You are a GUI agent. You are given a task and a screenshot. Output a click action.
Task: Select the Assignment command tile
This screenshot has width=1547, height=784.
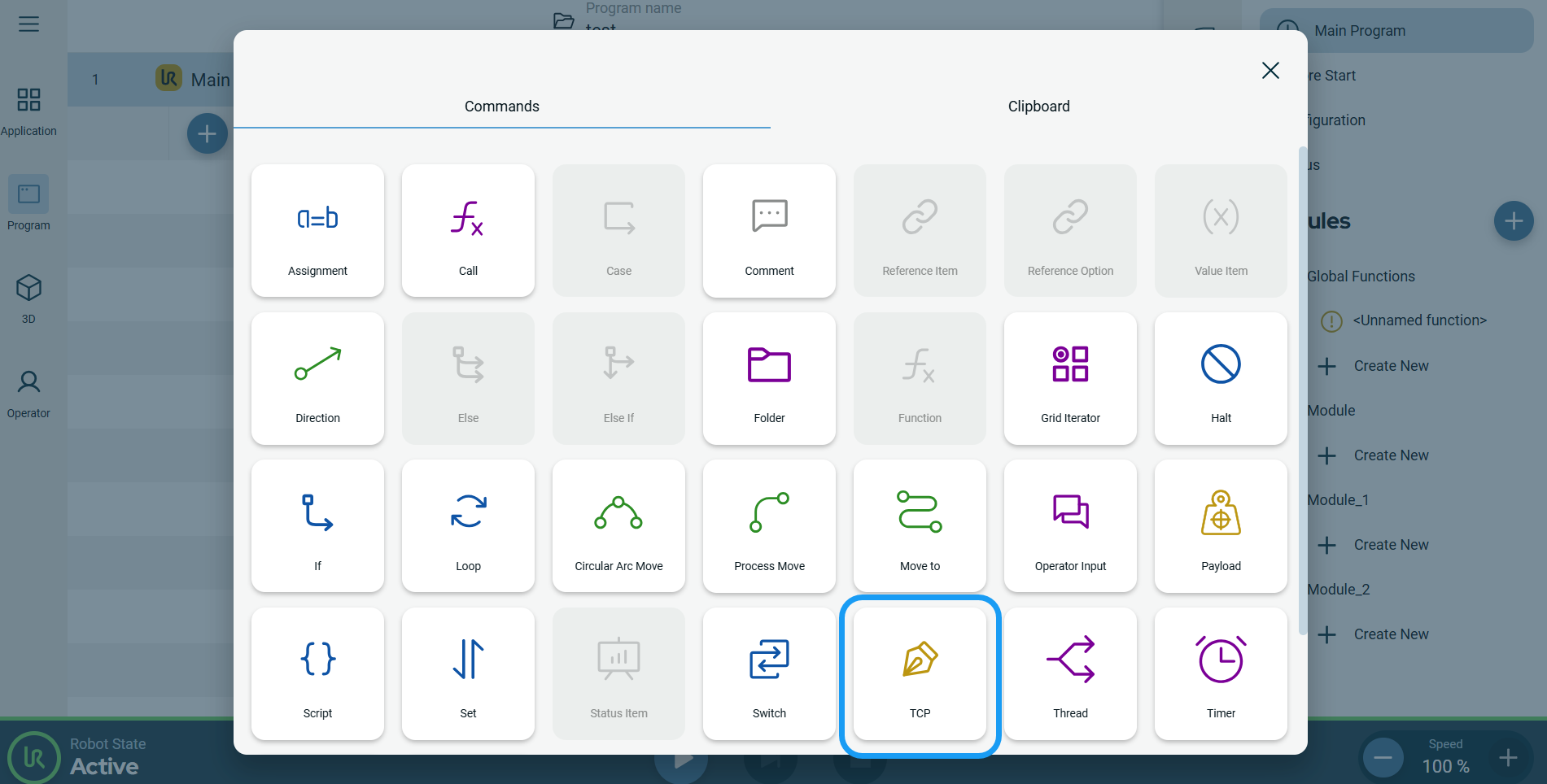pyautogui.click(x=317, y=231)
